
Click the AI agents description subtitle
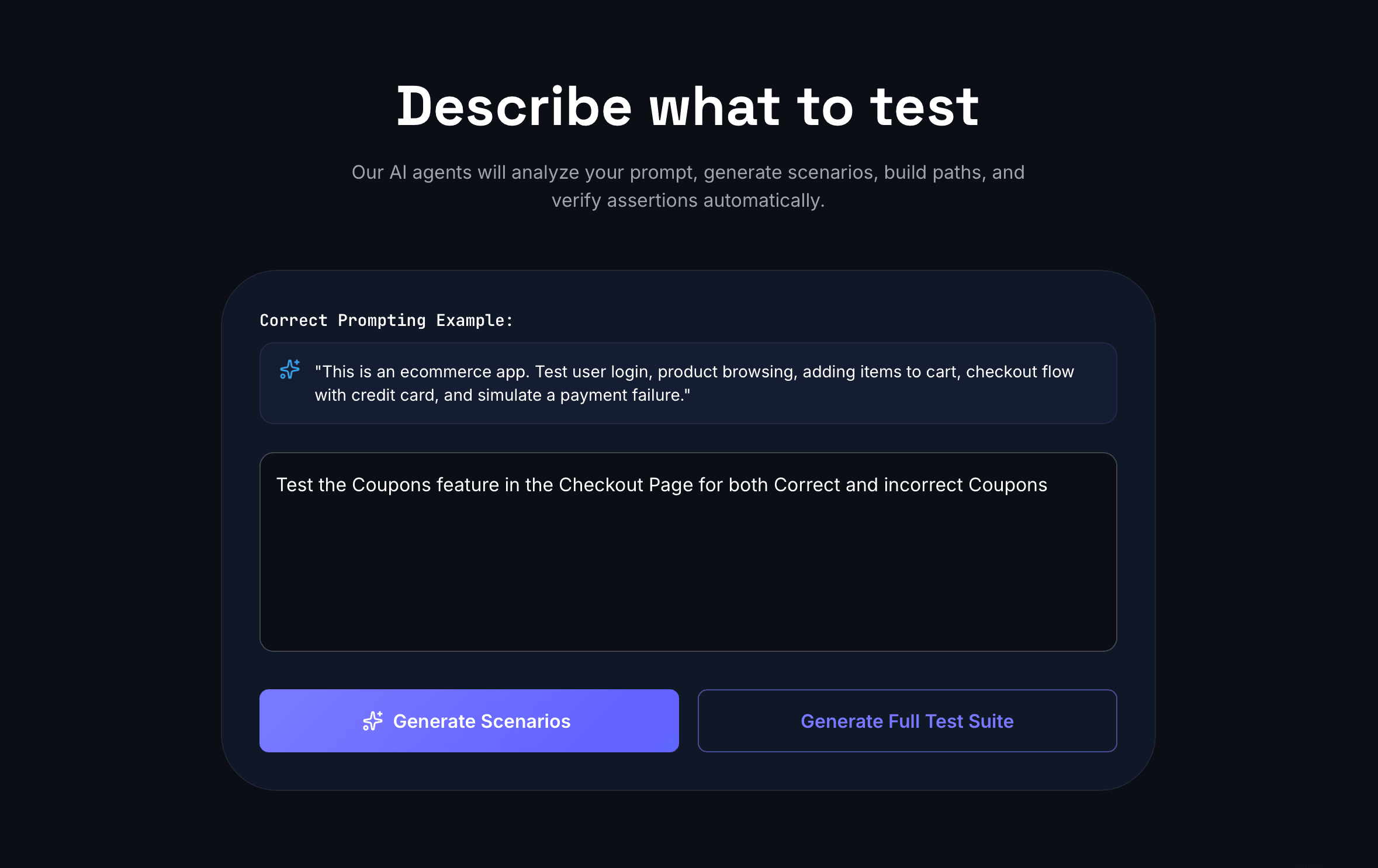(x=688, y=186)
